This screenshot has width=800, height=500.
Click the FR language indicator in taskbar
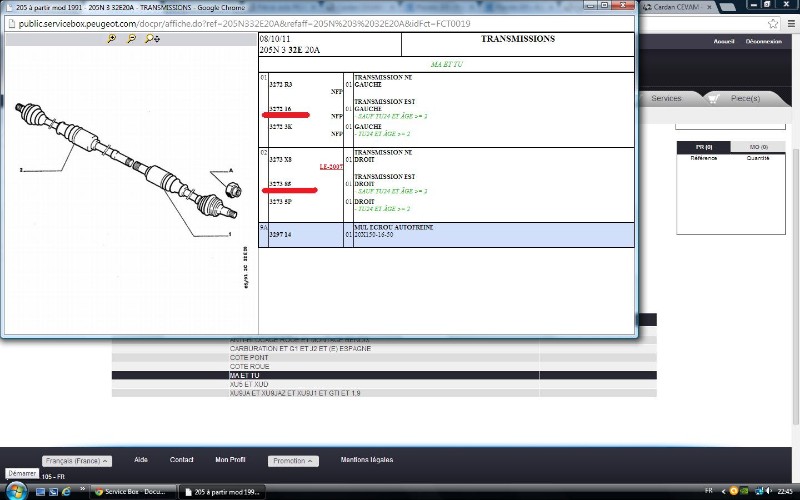(x=709, y=491)
